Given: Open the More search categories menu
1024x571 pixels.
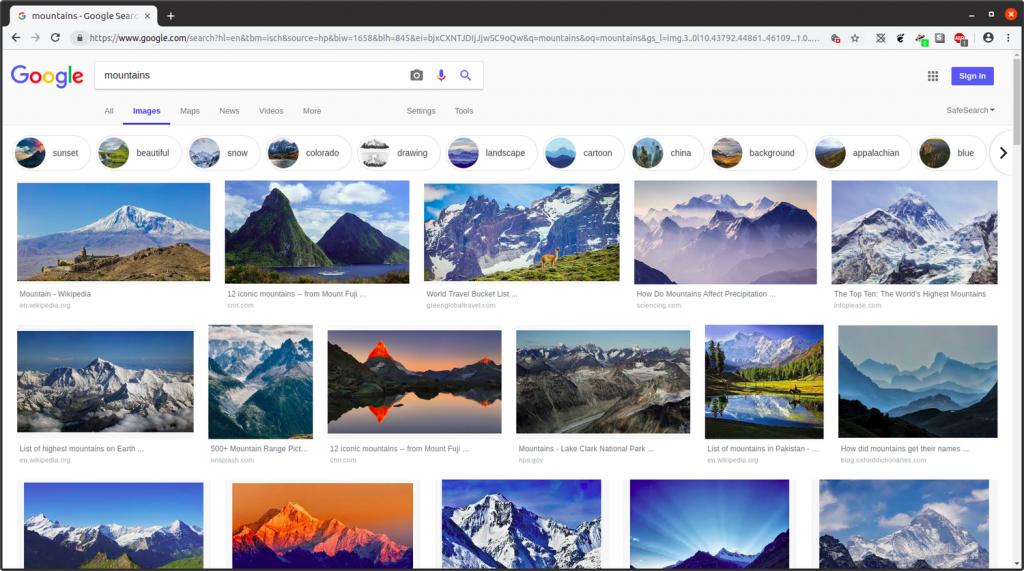Looking at the screenshot, I should click(312, 111).
